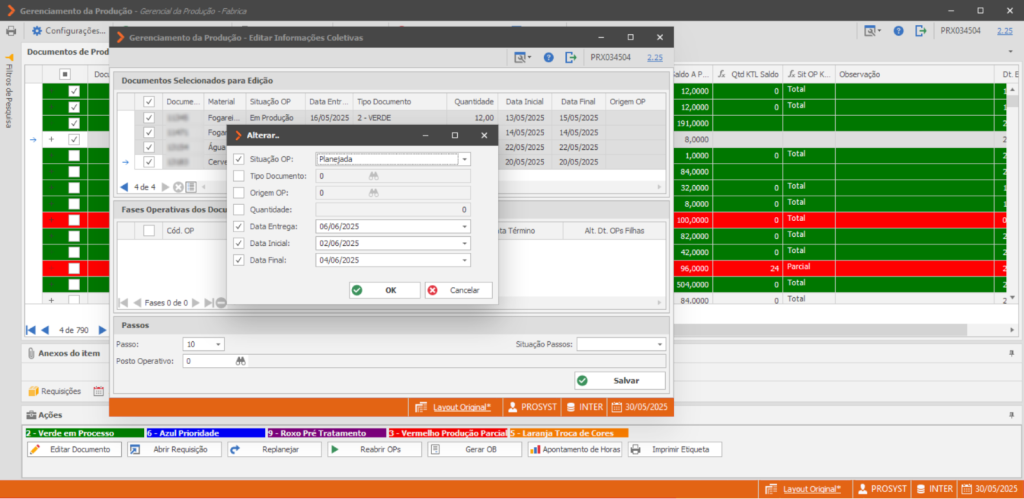Click the blue Azul Prioridade color legend
The image size is (1024, 499).
[x=206, y=433]
